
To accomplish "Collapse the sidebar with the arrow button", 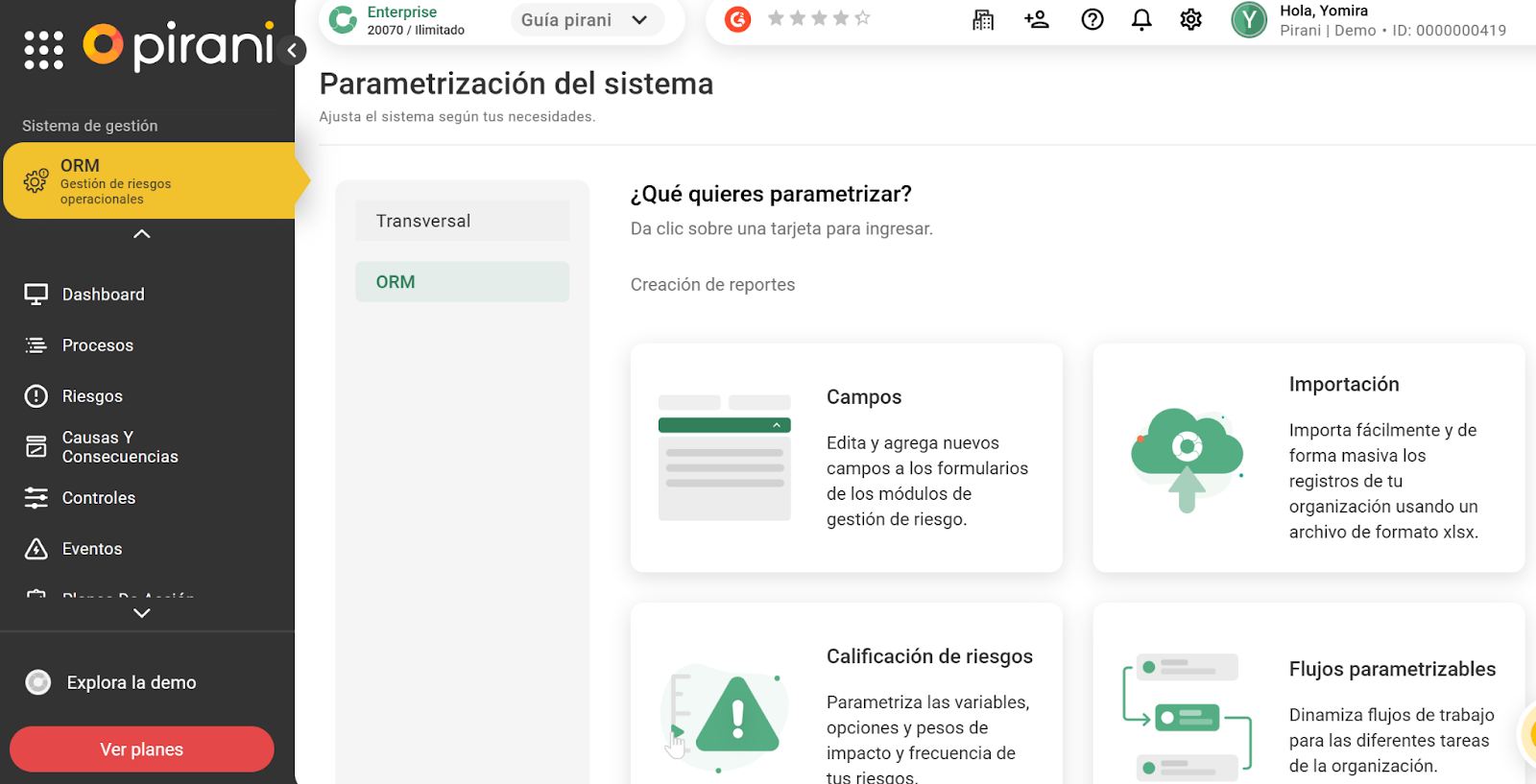I will click(293, 50).
